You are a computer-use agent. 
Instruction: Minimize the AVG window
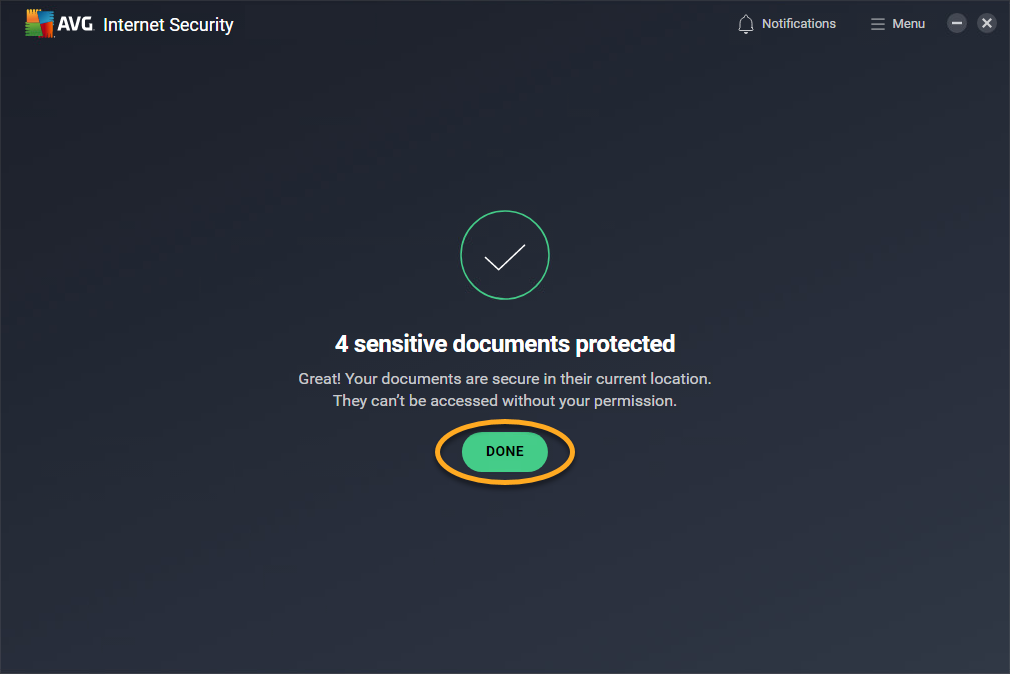[x=957, y=23]
